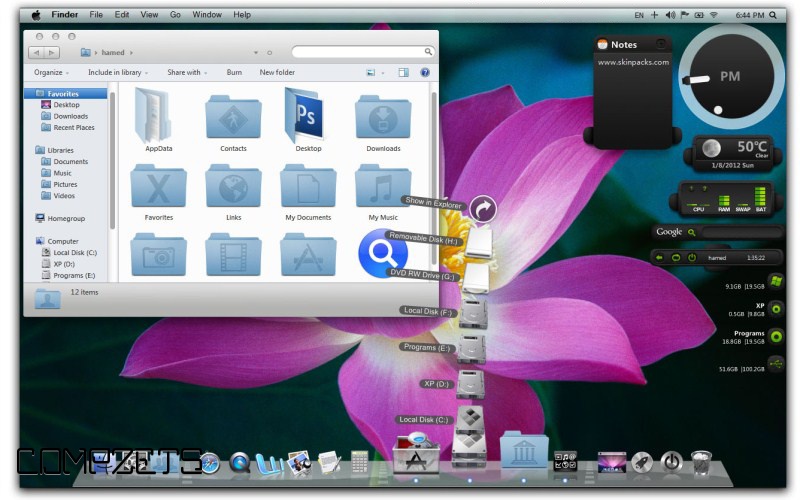Open the Go menu

175,15
